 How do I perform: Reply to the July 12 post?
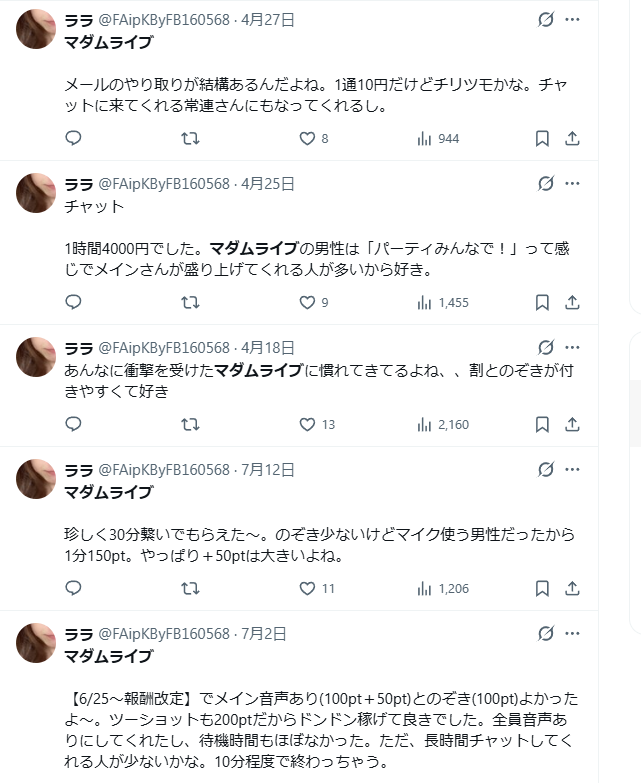(73, 588)
